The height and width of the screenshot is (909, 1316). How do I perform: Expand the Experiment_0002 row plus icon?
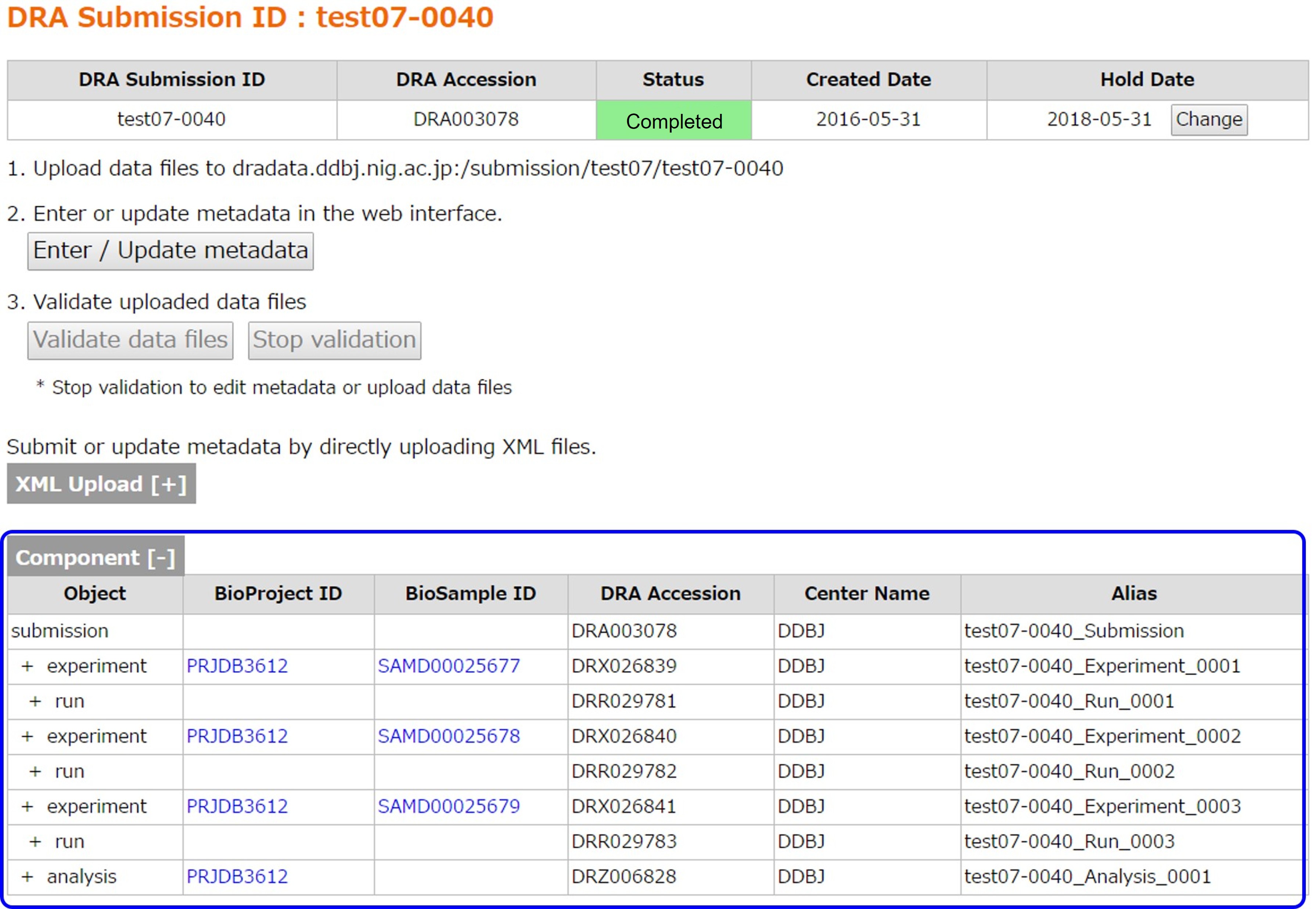[x=27, y=736]
